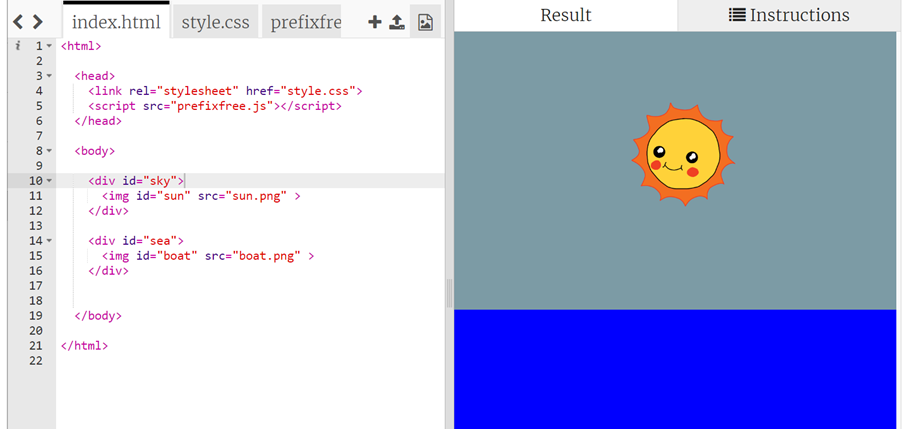Go to previous tab with left chevron

18,22
